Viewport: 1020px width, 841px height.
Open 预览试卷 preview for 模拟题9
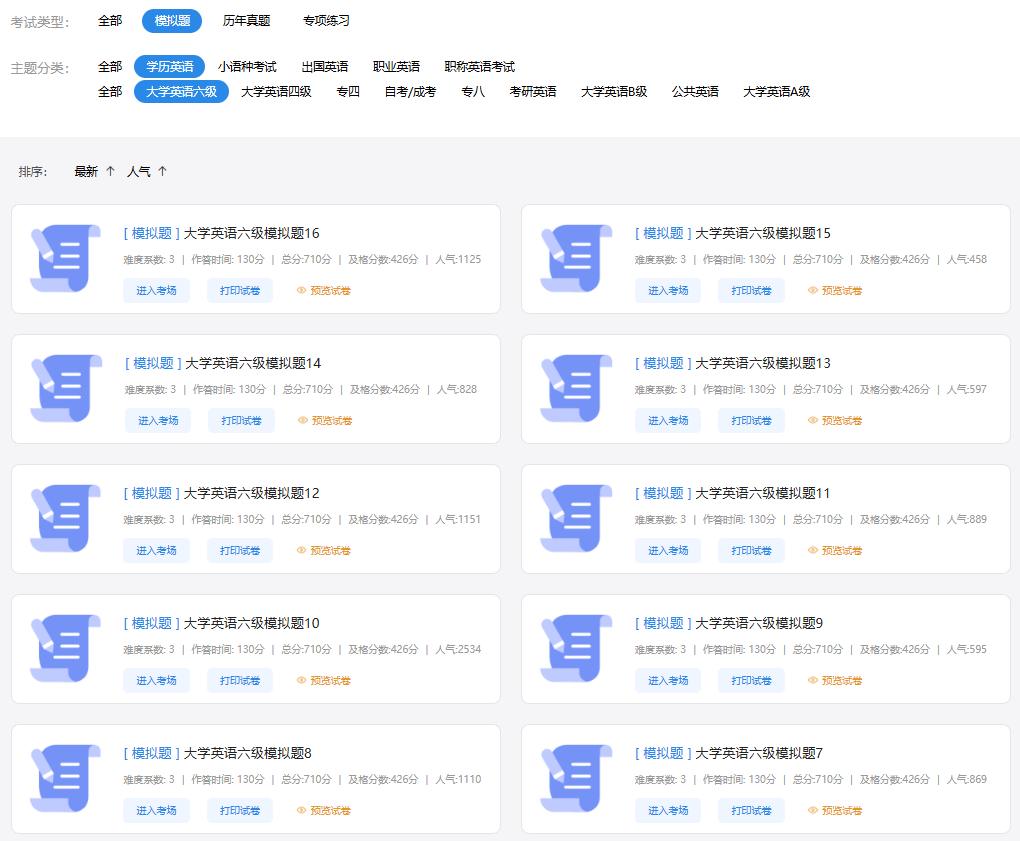click(x=834, y=681)
